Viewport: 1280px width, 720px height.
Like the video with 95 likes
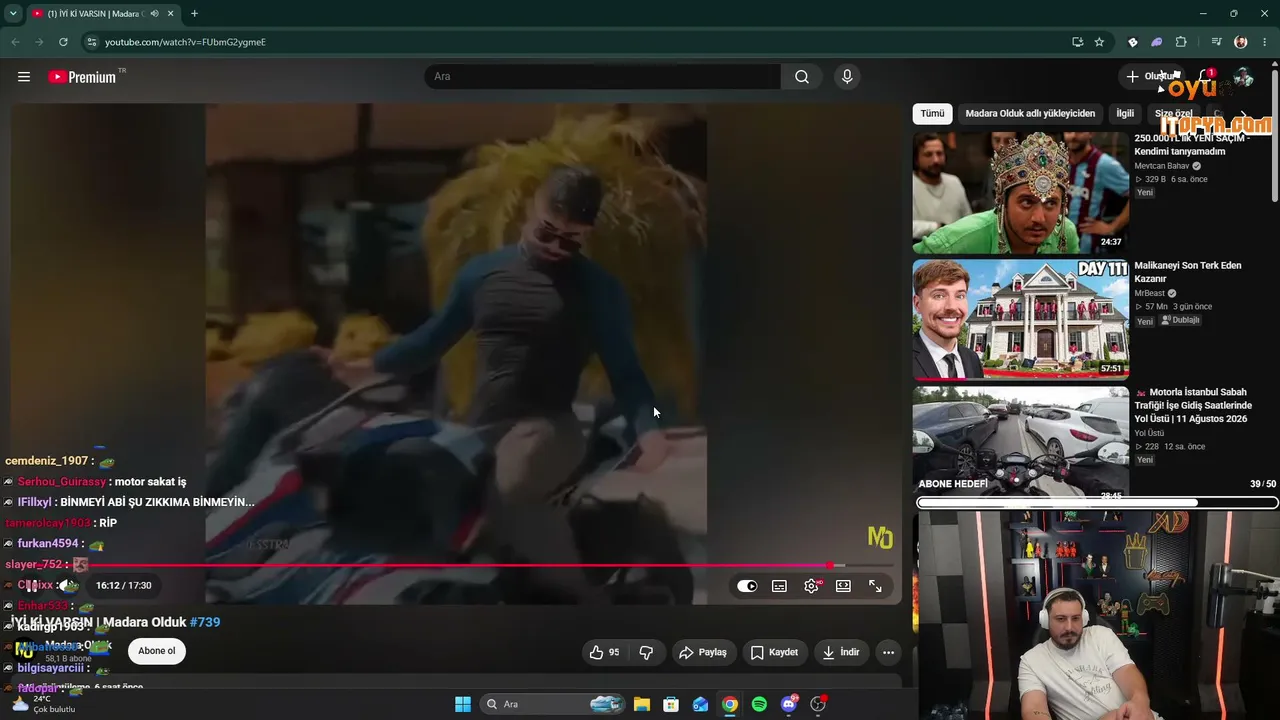(604, 652)
